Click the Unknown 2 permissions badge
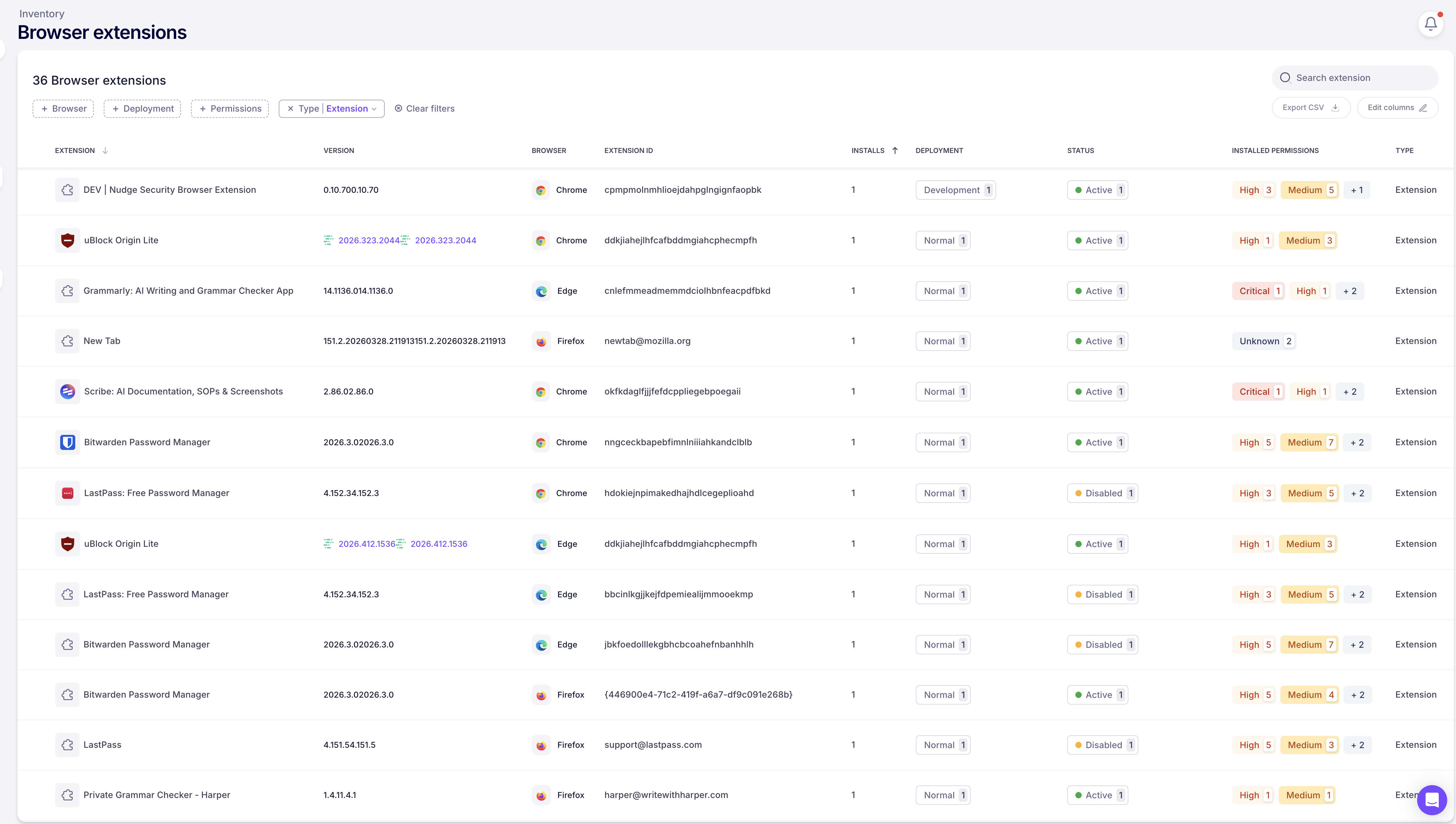The width and height of the screenshot is (1456, 824). (1264, 341)
